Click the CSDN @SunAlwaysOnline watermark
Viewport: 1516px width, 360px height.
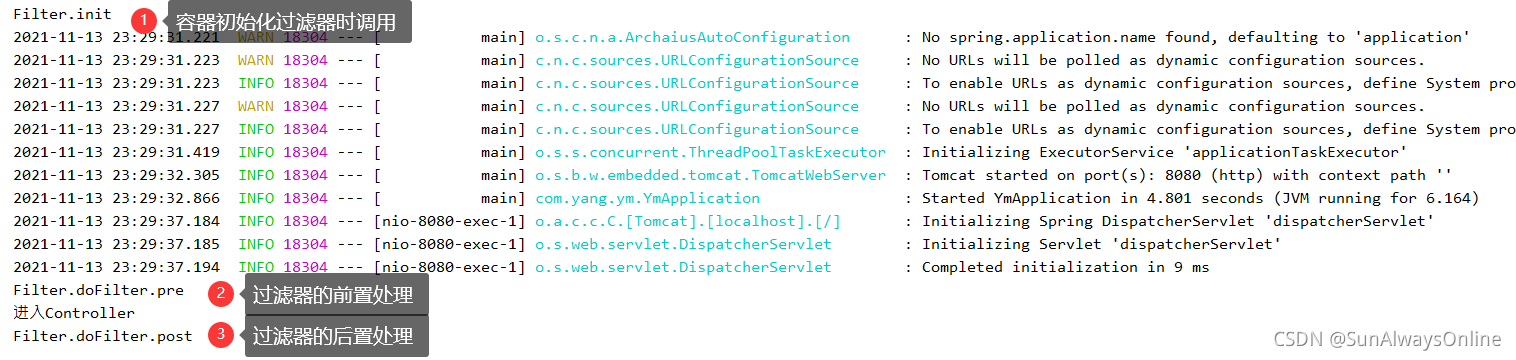click(1387, 339)
